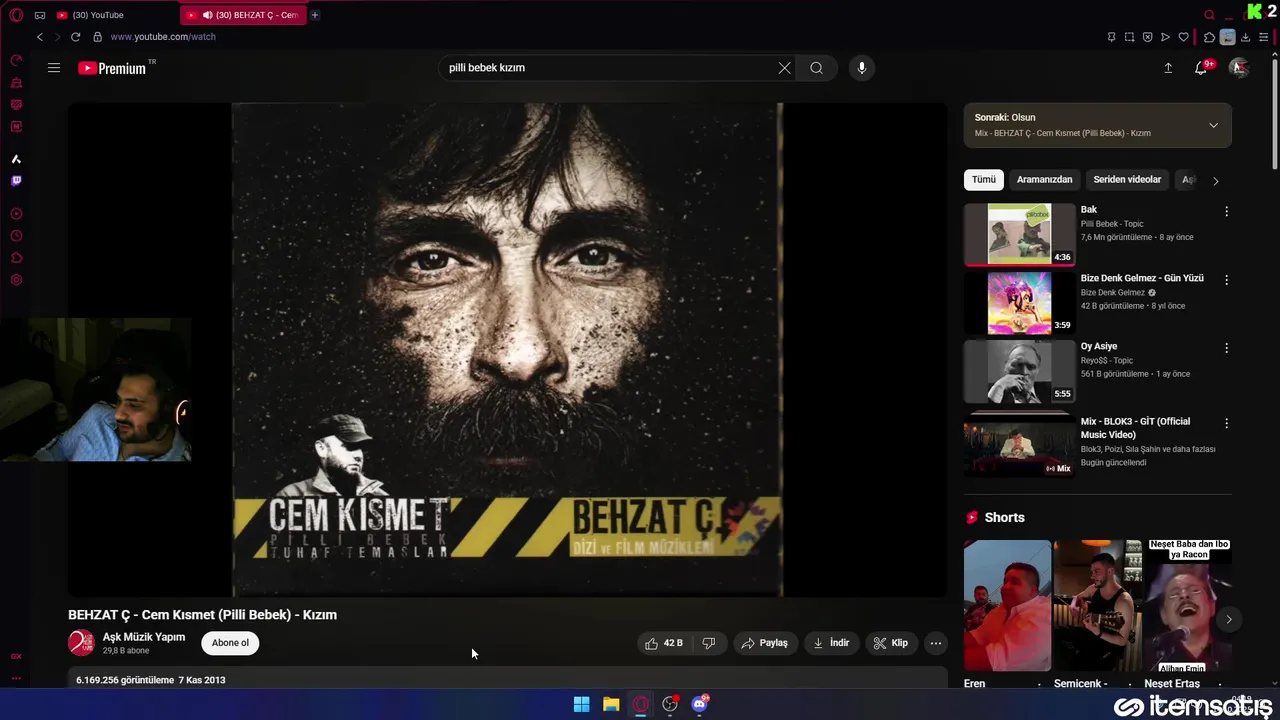Create a clip with Klip button
Screen dimensions: 1280x720
click(890, 643)
